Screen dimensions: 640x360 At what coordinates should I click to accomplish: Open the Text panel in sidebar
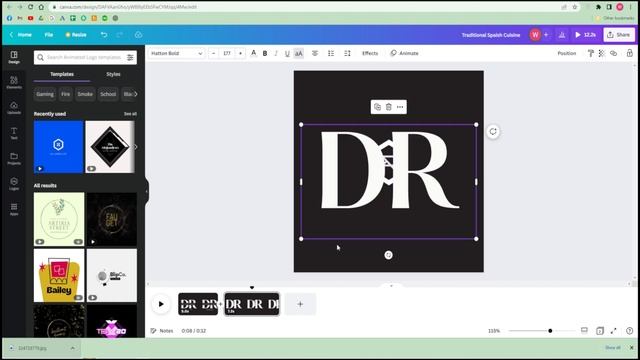[x=14, y=133]
